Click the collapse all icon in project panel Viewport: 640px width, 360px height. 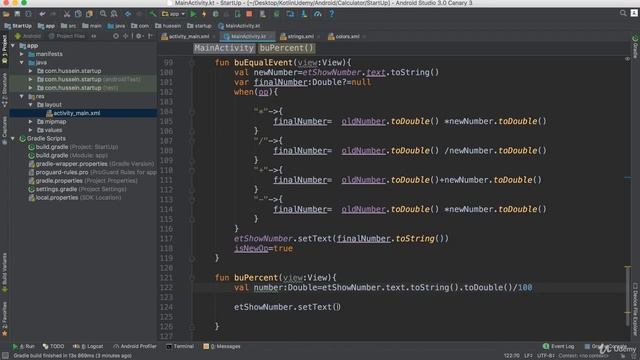[125, 36]
